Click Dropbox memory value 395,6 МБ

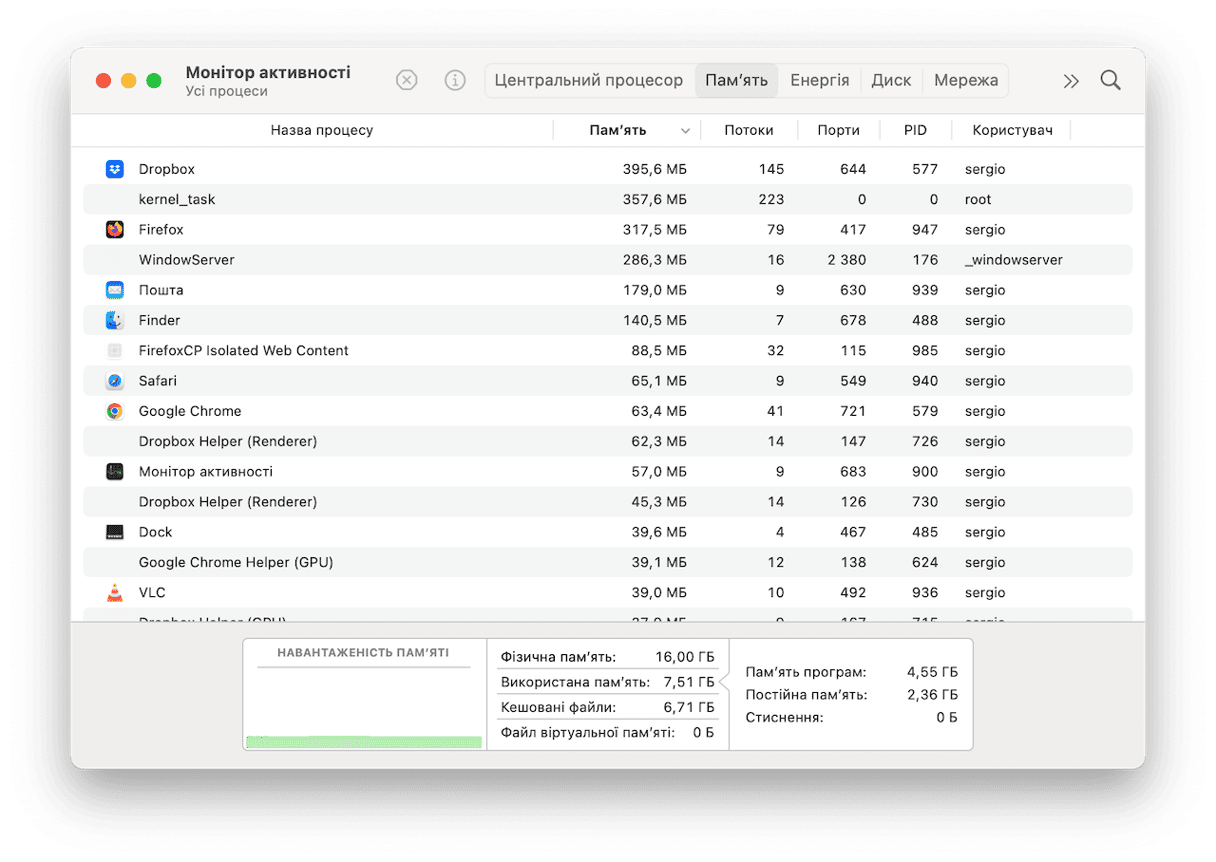click(655, 169)
